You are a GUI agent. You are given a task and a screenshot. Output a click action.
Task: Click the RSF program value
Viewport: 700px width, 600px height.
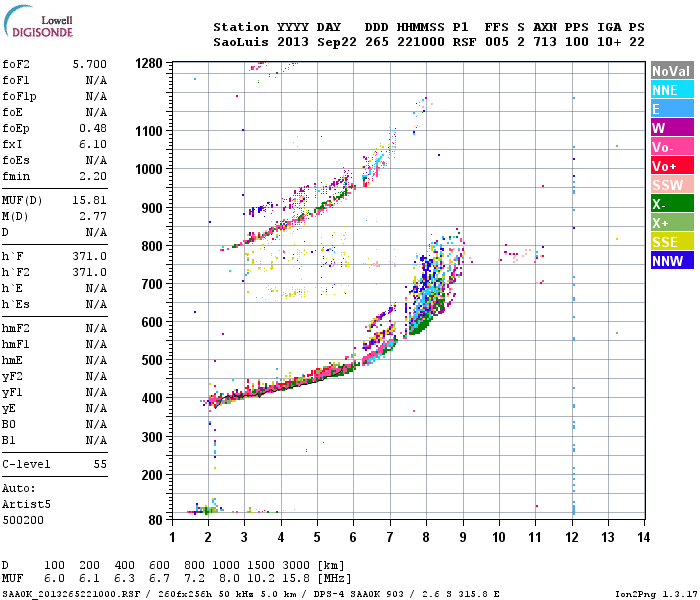point(464,42)
